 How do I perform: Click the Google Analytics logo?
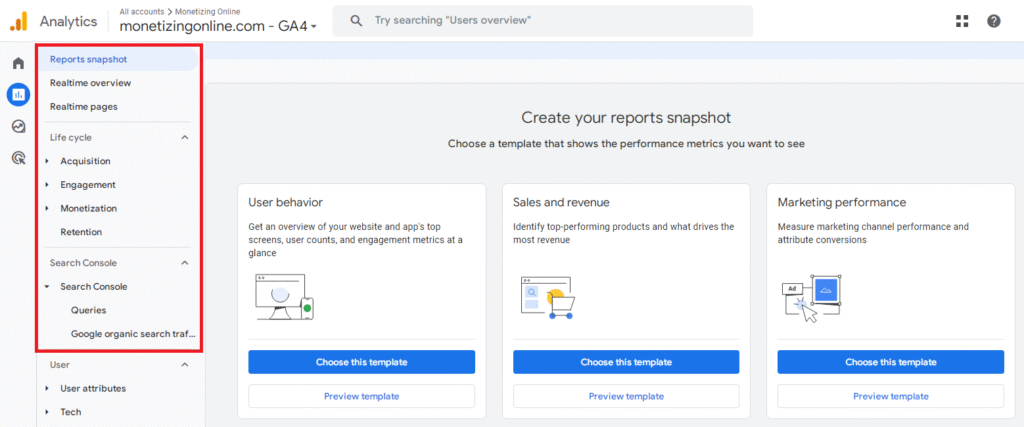click(18, 21)
